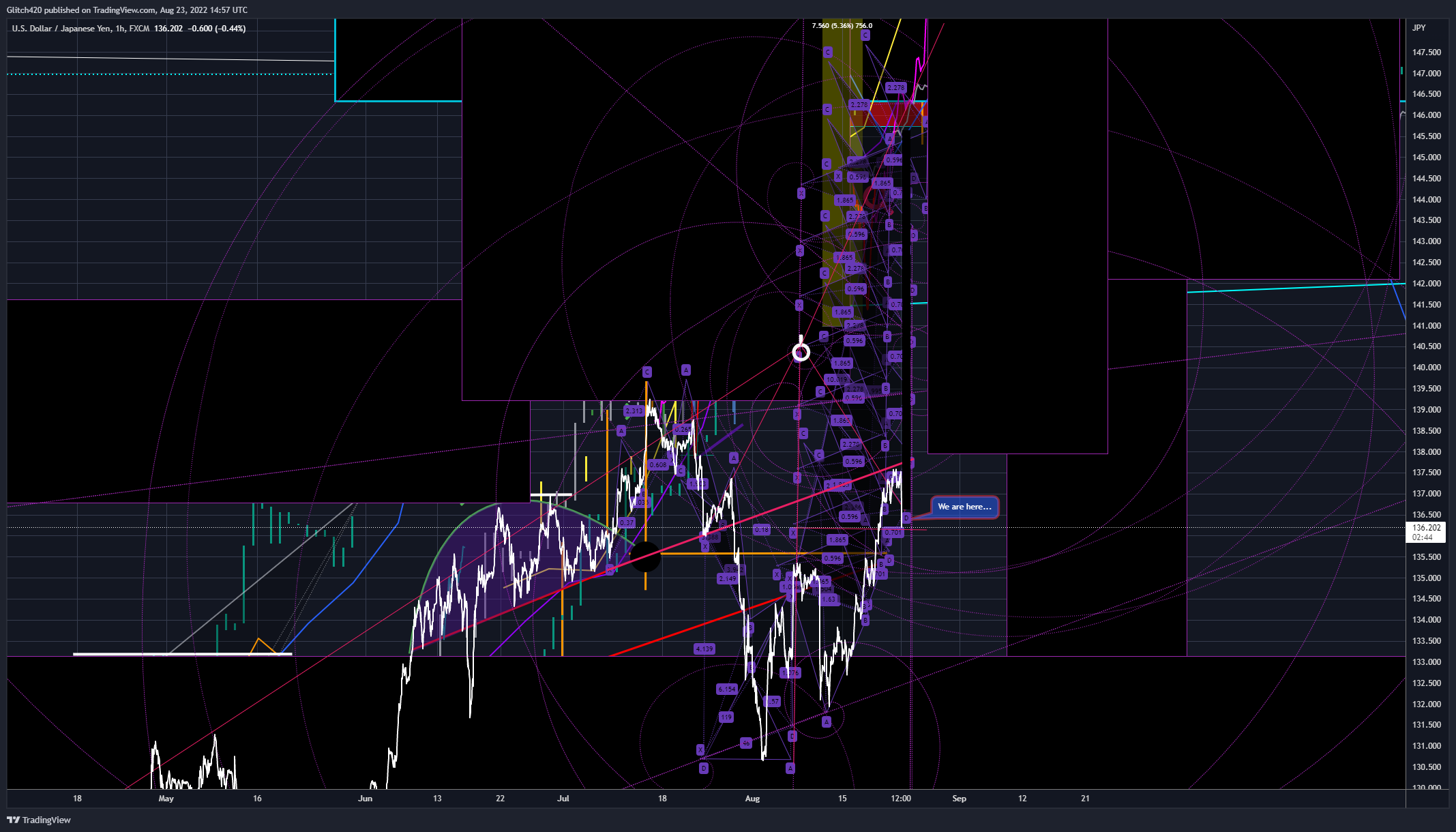
Task: Select the 6.154 ratio label
Action: pyautogui.click(x=727, y=689)
